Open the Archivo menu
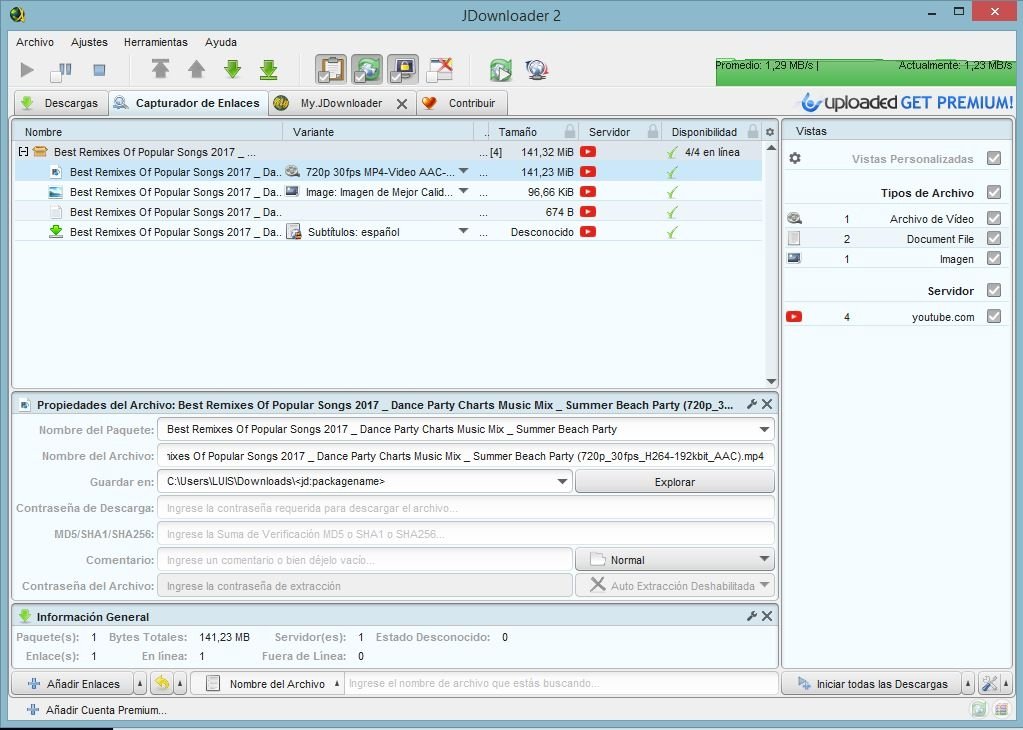Image resolution: width=1023 pixels, height=730 pixels. point(35,42)
